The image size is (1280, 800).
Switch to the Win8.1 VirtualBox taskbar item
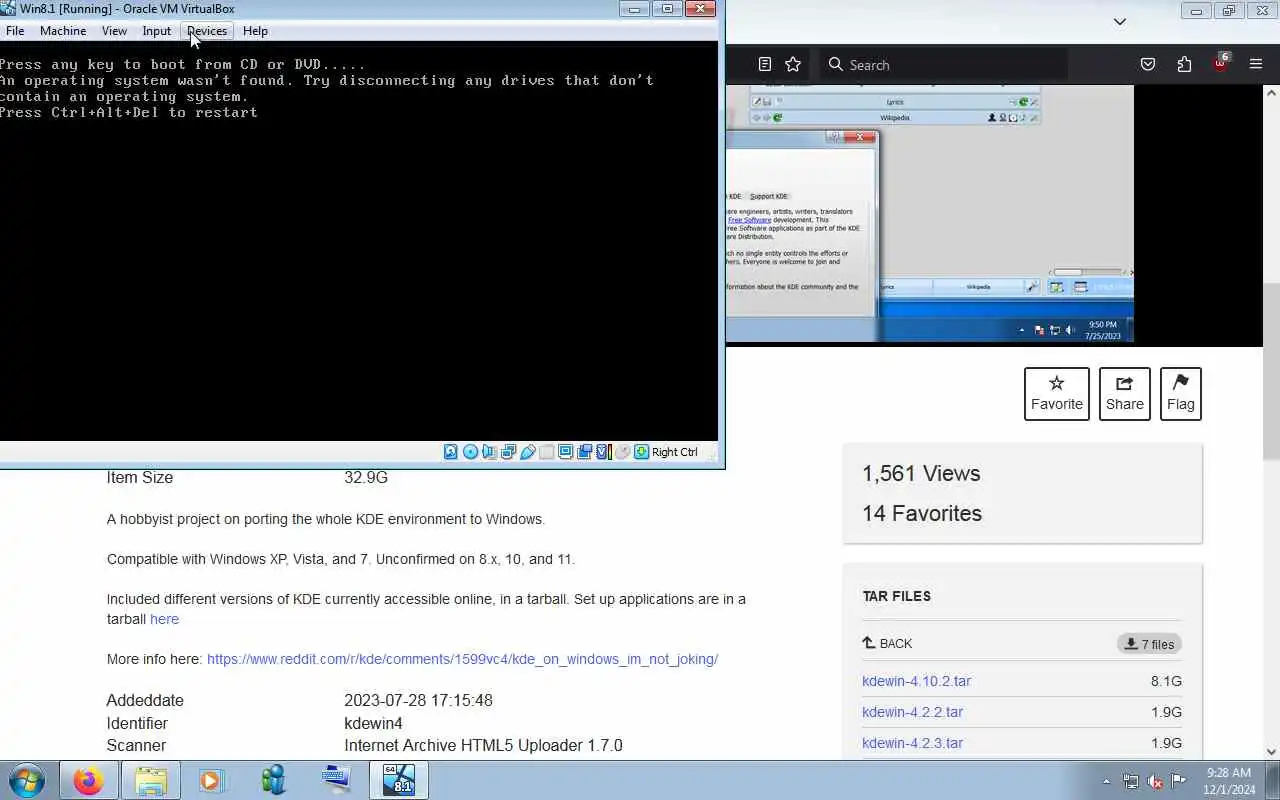(399, 780)
